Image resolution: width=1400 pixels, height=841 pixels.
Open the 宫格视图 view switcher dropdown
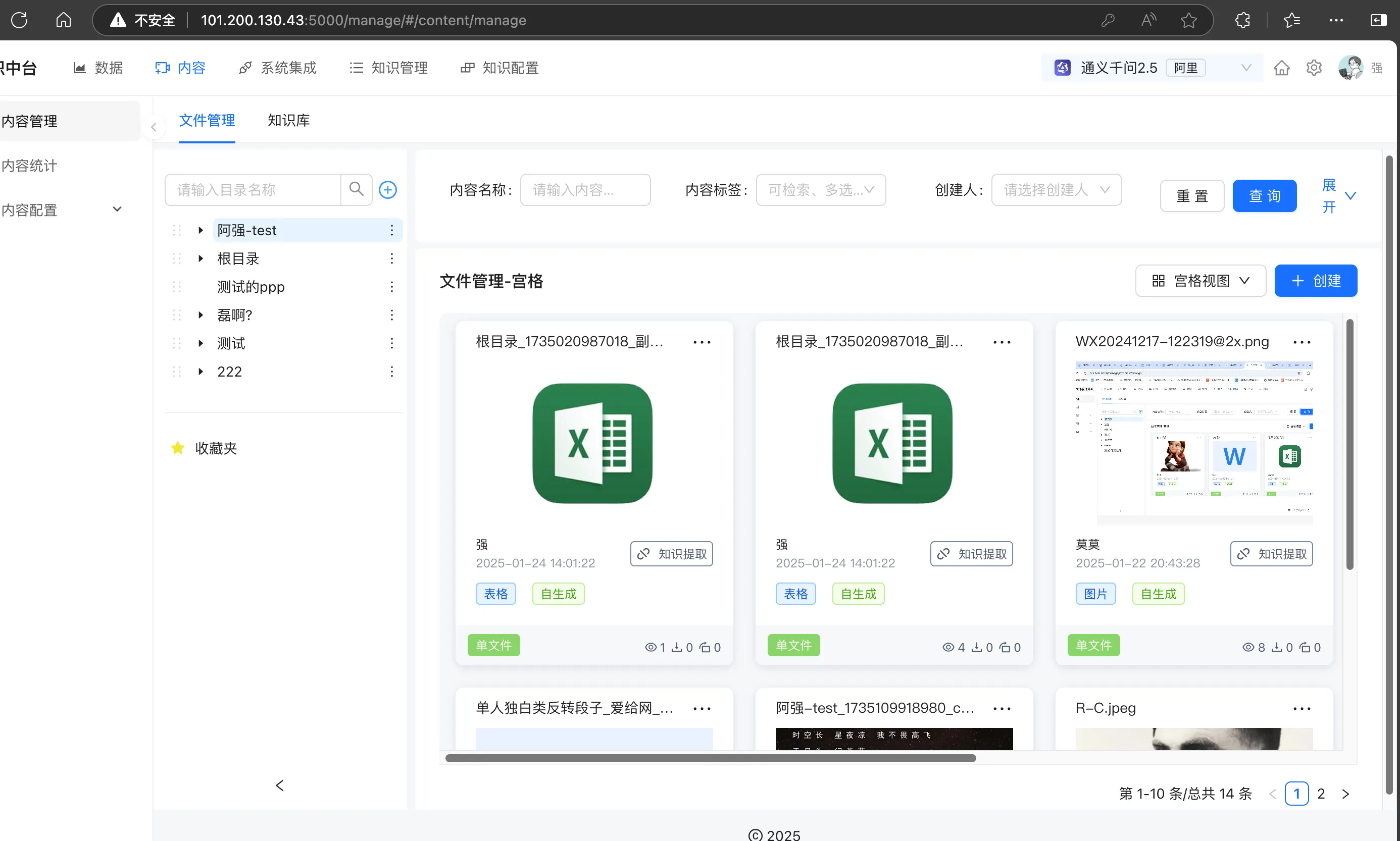(1201, 281)
